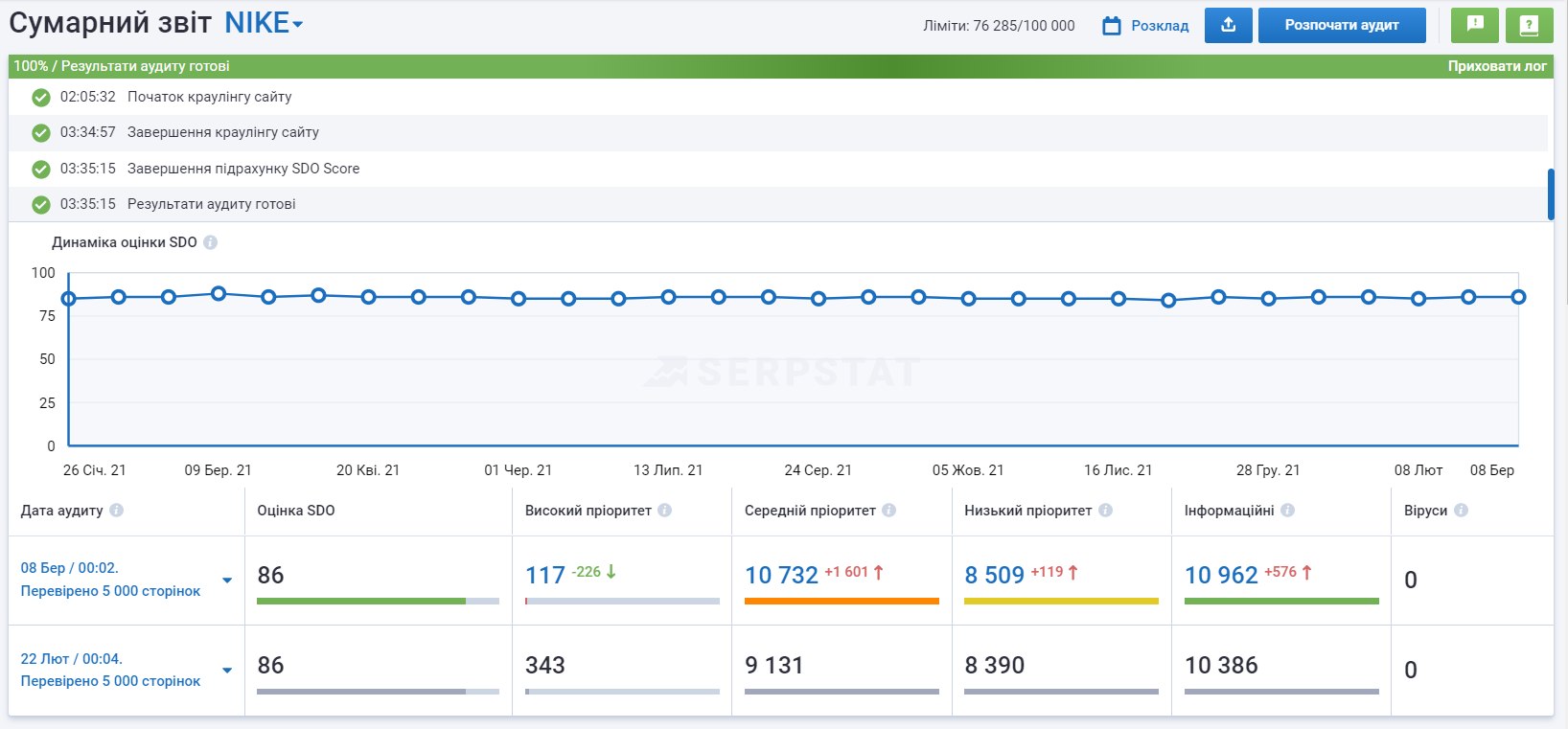The width and height of the screenshot is (1568, 729).
Task: Select the last chart point at 08 Бер
Action: 1518,297
